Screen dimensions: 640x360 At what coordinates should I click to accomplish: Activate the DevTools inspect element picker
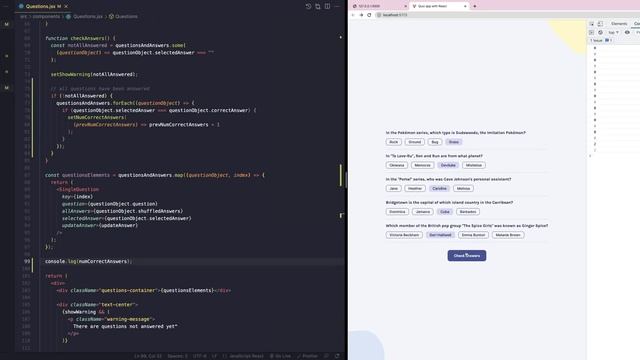[x=591, y=24]
